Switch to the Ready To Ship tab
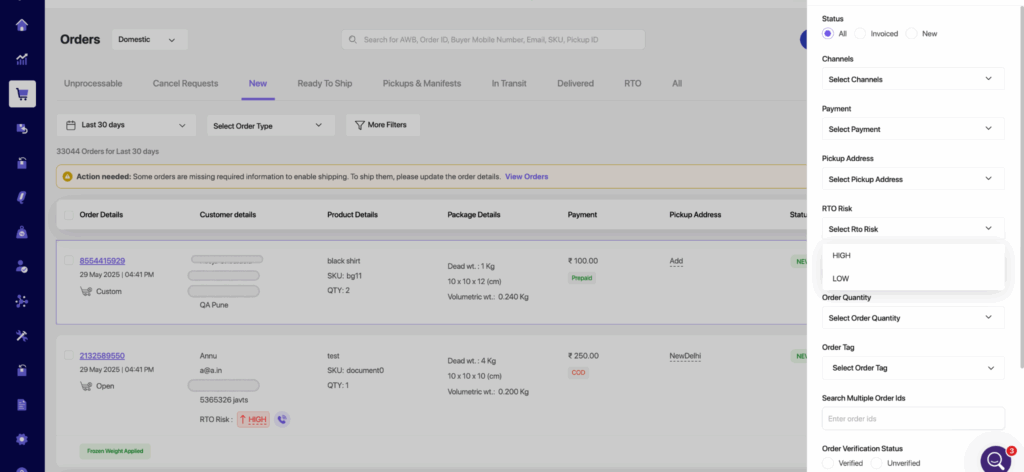Image resolution: width=1024 pixels, height=472 pixels. coord(325,83)
